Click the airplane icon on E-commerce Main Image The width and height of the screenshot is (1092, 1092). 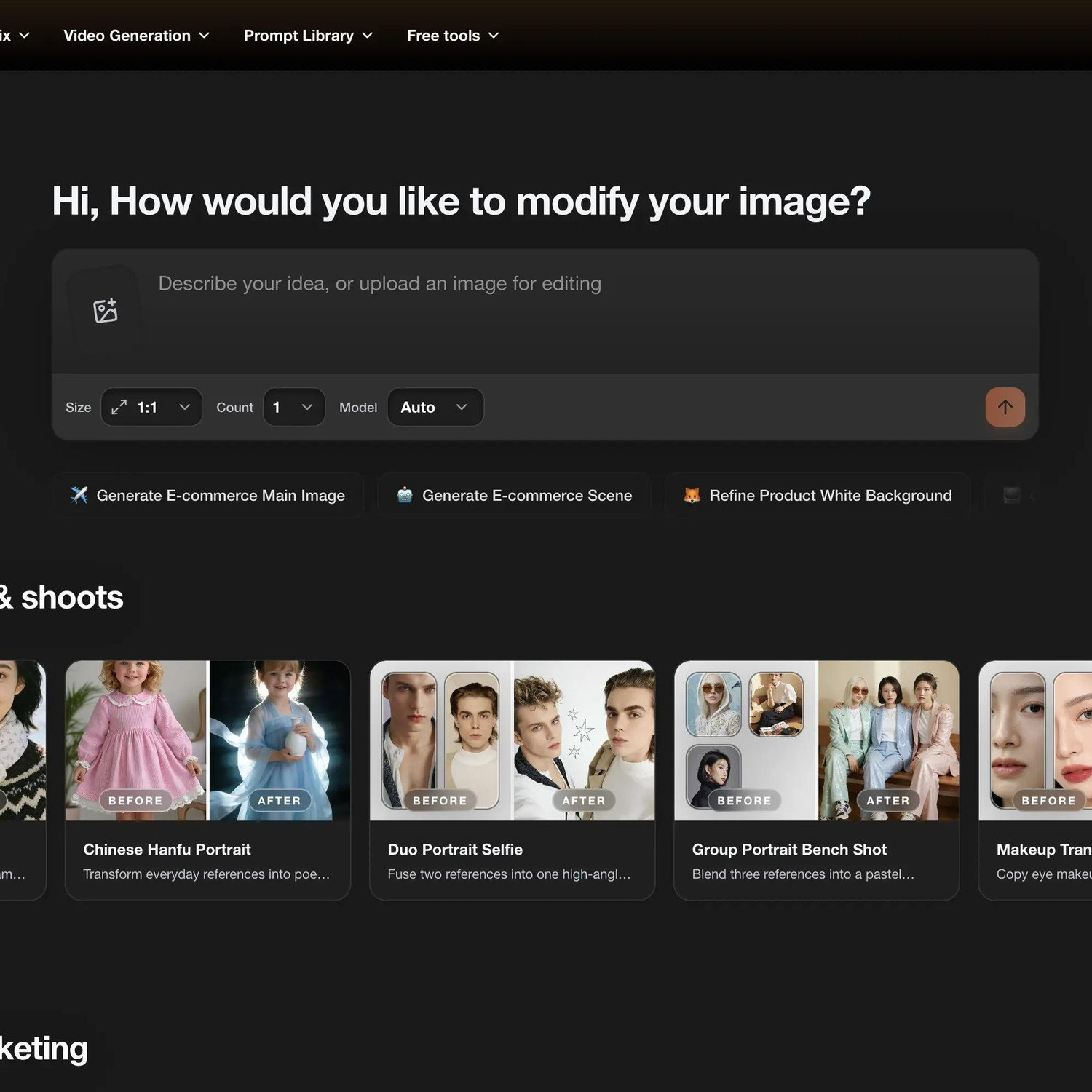pyautogui.click(x=79, y=495)
